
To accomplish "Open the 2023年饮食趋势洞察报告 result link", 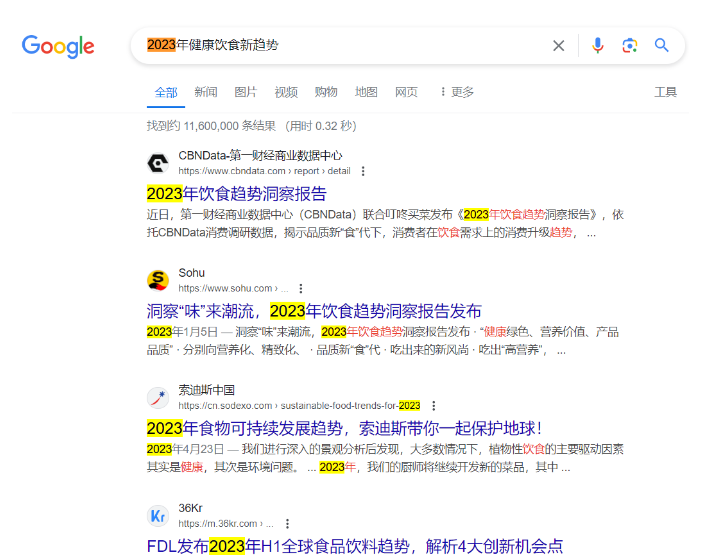I will [x=236, y=193].
